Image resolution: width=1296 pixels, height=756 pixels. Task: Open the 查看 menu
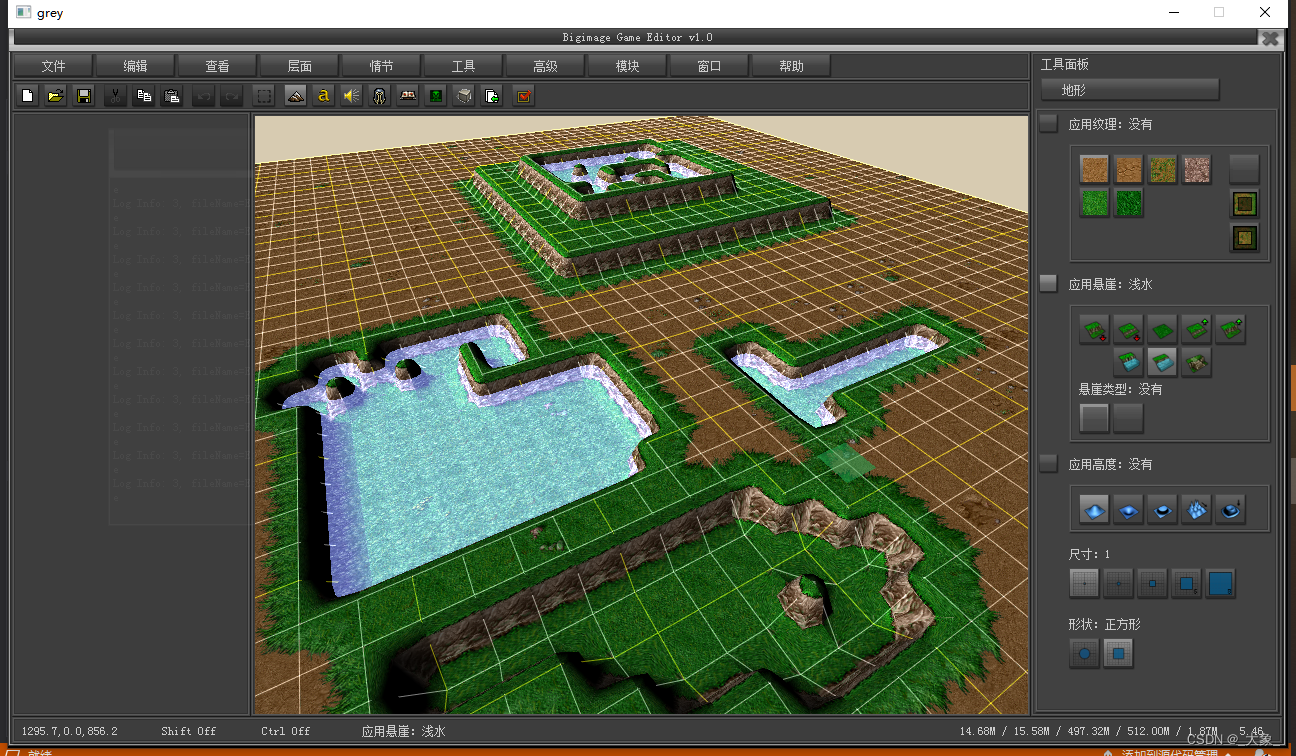[217, 66]
